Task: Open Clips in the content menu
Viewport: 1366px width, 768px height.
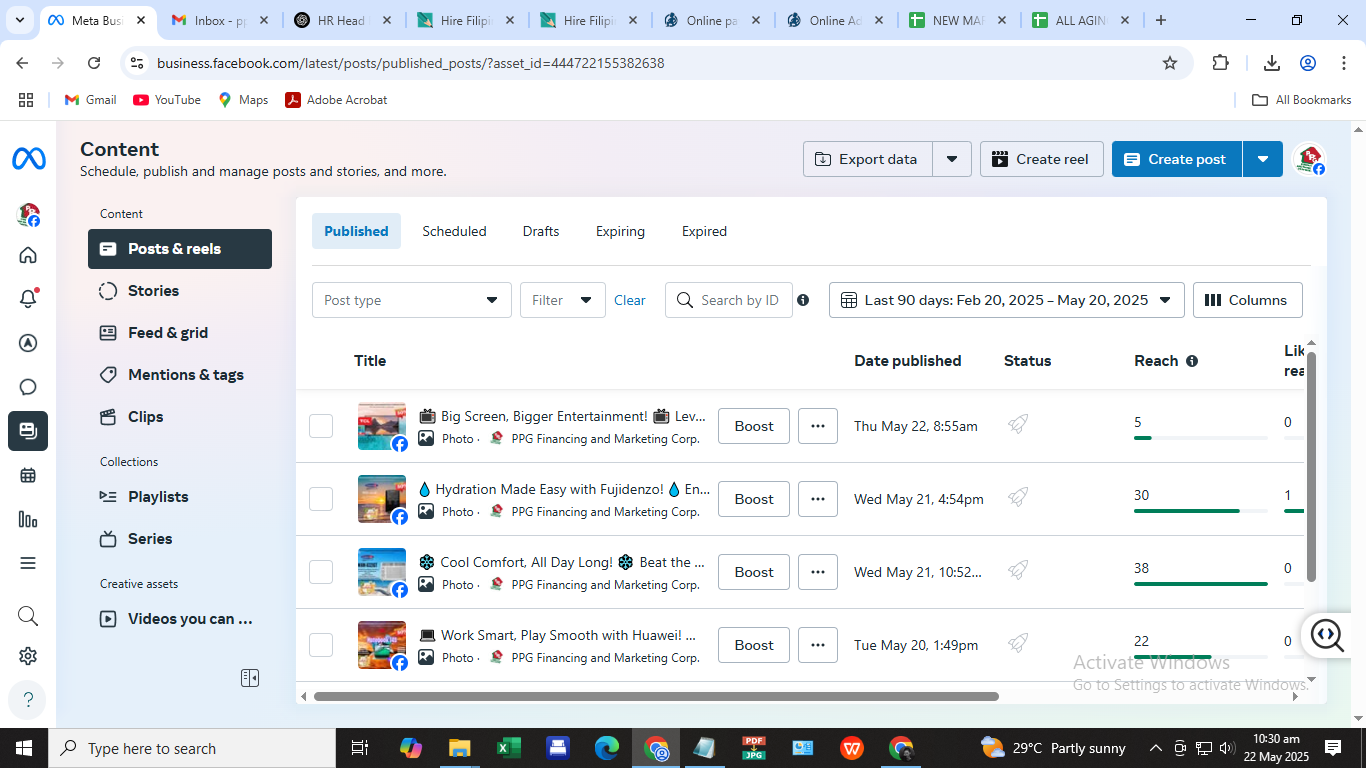Action: (x=180, y=417)
